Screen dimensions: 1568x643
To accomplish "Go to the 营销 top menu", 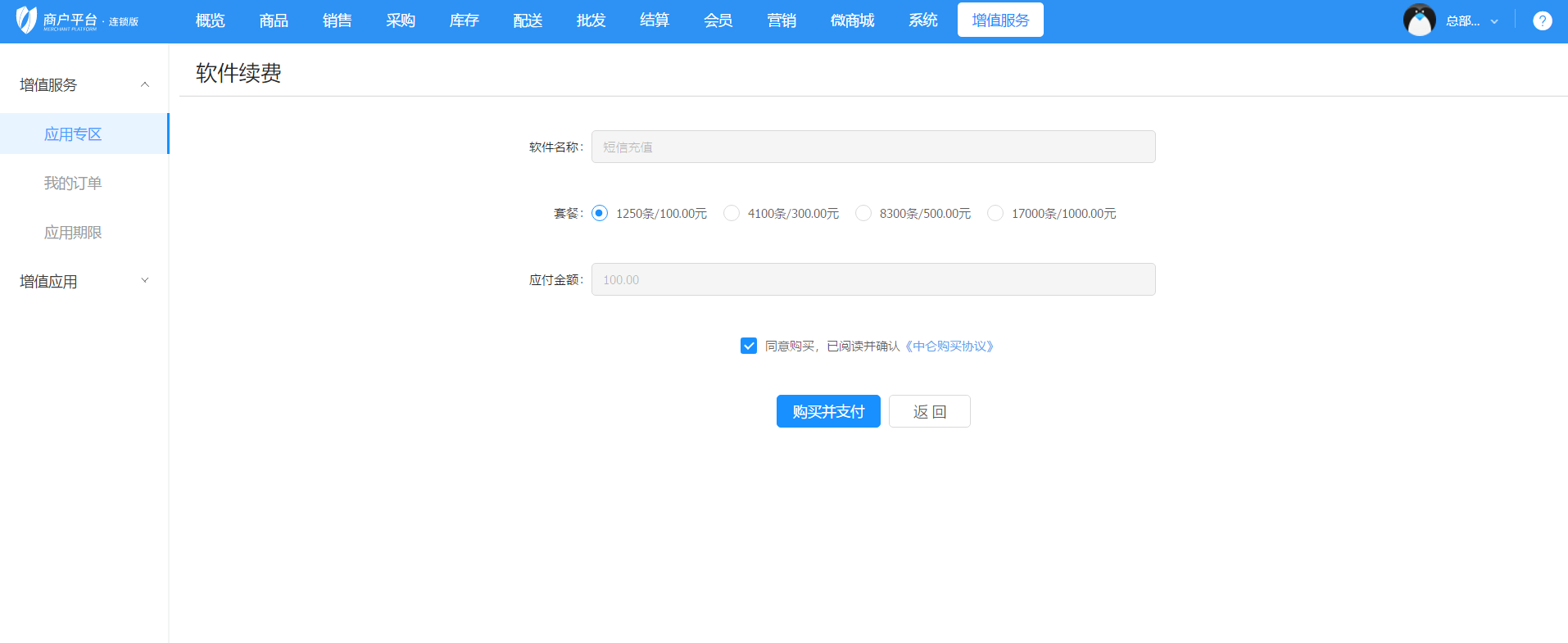I will point(782,20).
